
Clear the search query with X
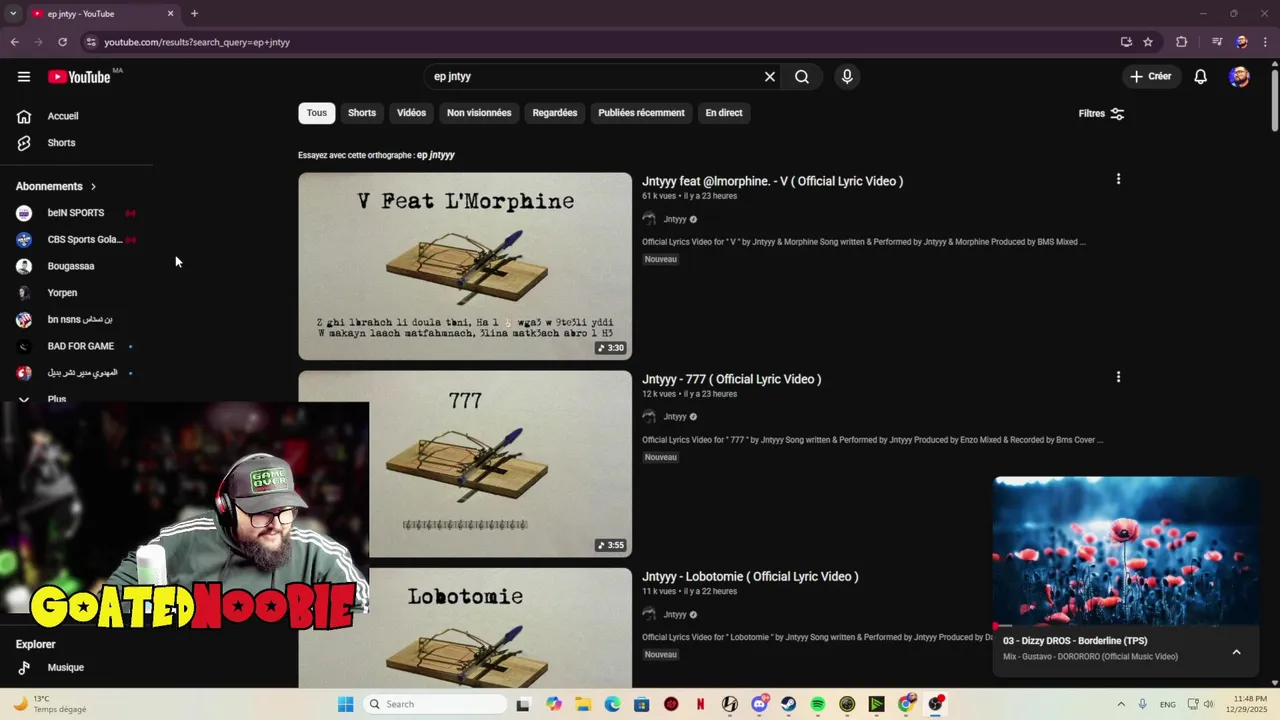pos(770,77)
